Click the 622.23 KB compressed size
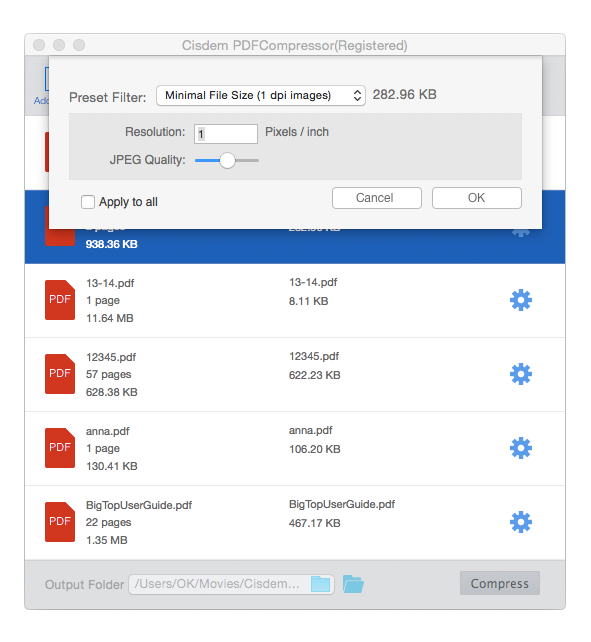Image resolution: width=591 pixels, height=642 pixels. coord(315,375)
